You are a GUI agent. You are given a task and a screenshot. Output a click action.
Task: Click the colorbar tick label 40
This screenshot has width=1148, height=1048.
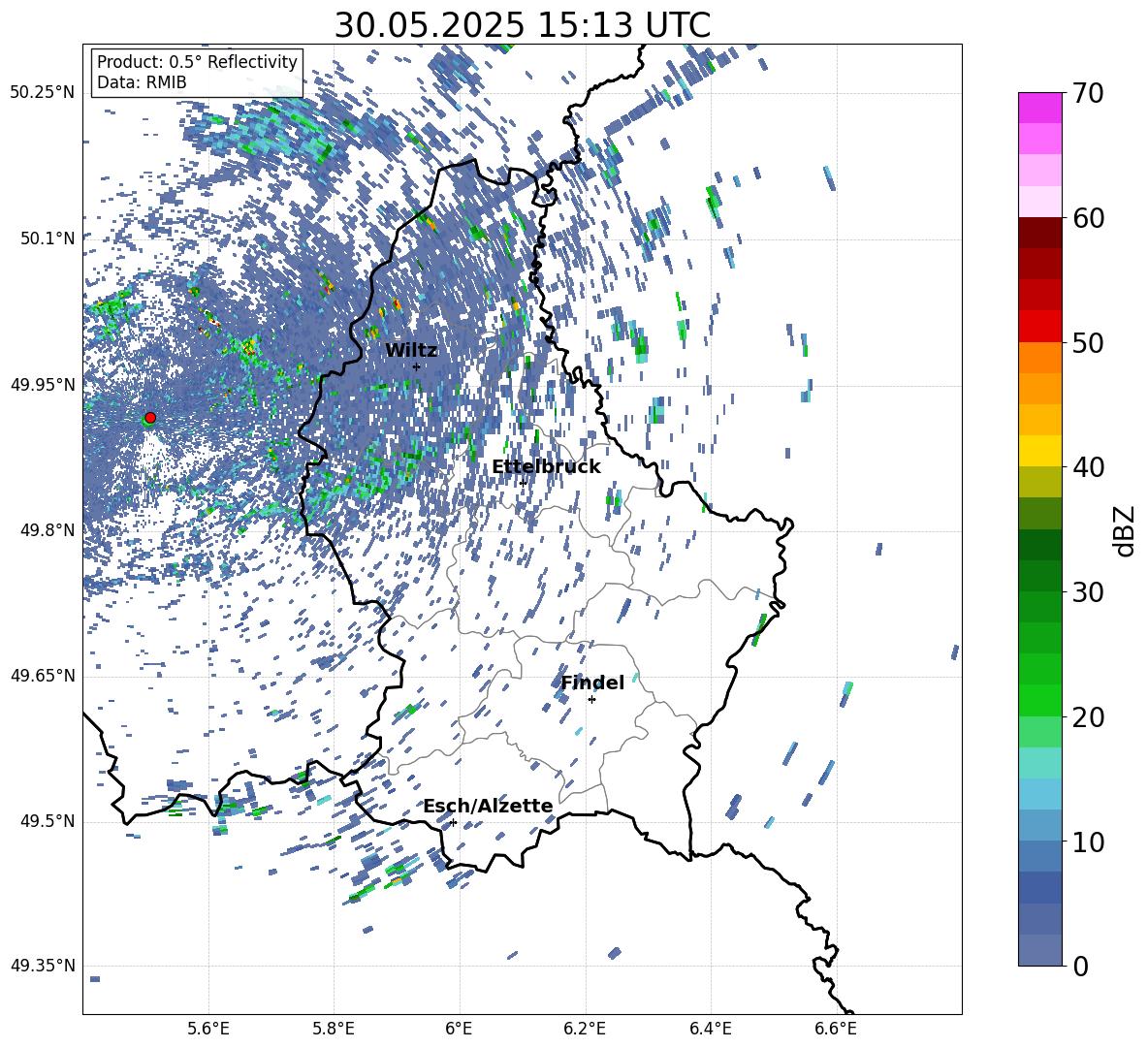pyautogui.click(x=1088, y=467)
